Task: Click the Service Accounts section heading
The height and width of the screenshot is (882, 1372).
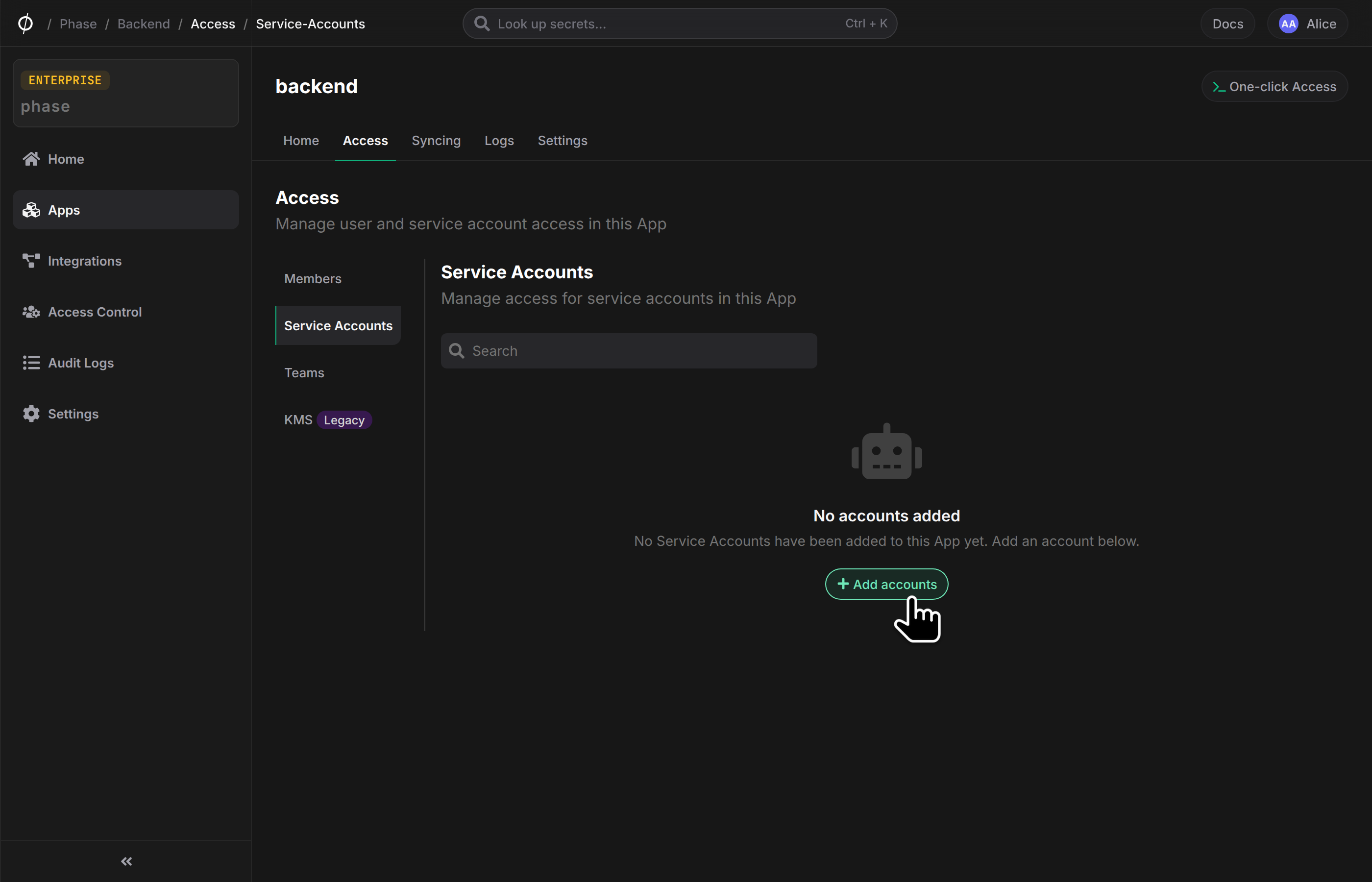Action: point(517,272)
